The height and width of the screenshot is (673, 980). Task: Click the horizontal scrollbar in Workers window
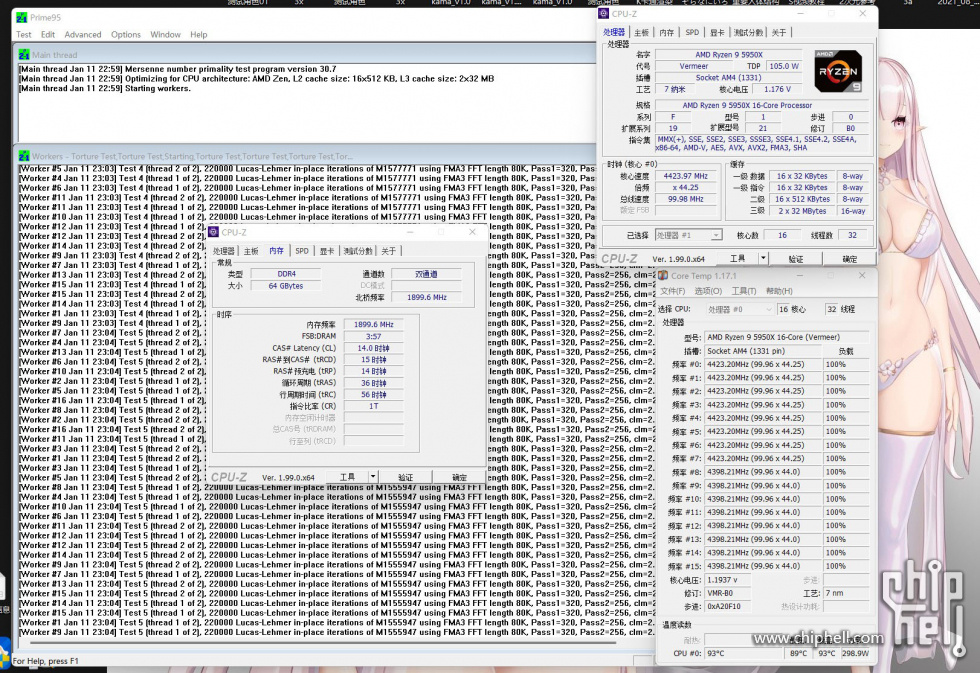325,643
